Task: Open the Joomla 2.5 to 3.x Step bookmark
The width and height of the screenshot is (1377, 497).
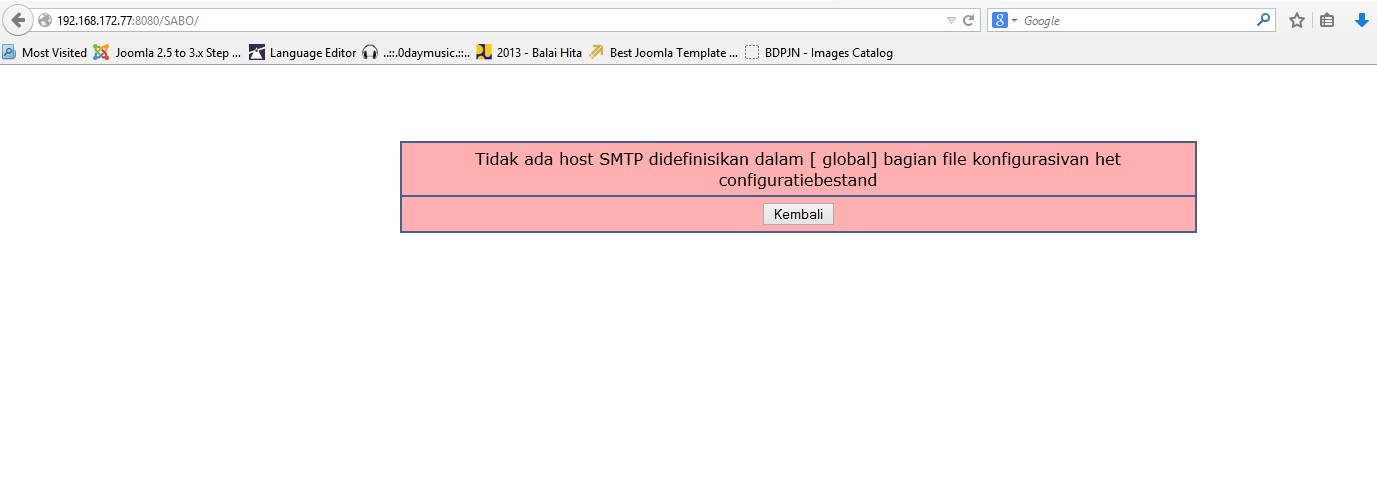Action: 167,53
